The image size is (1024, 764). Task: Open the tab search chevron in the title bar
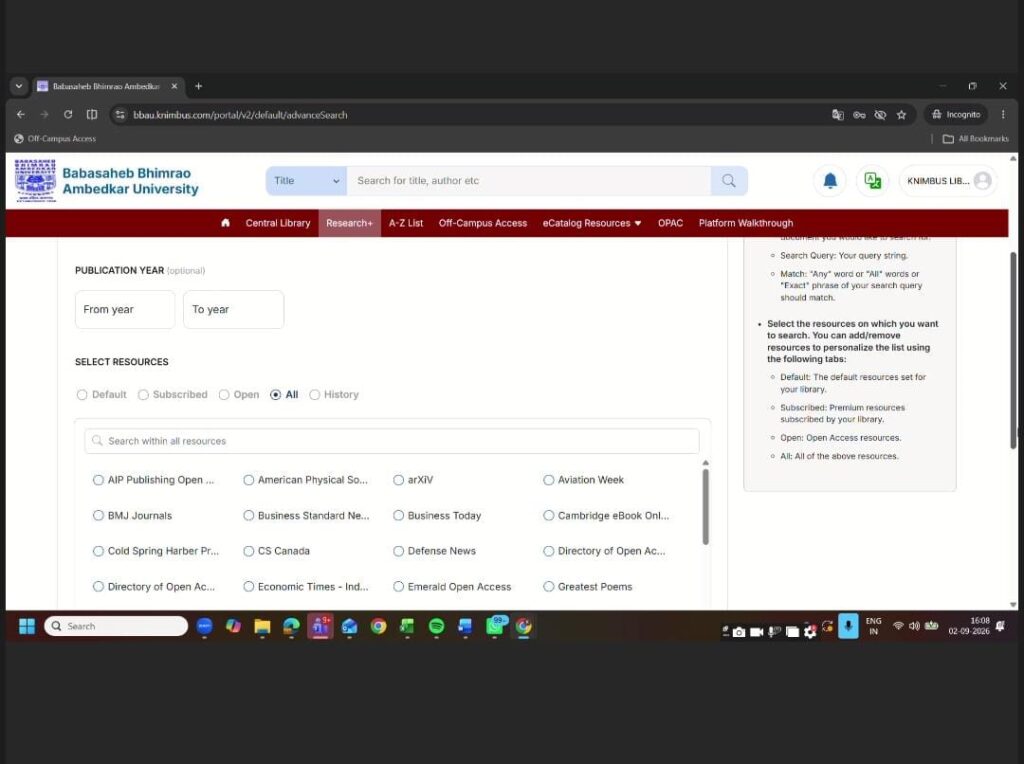click(19, 86)
